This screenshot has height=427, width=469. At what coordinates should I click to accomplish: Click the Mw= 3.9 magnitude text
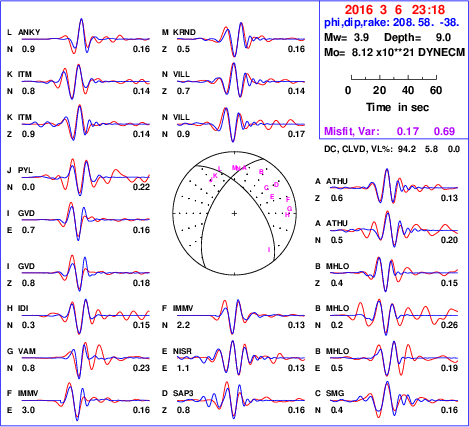pos(346,37)
